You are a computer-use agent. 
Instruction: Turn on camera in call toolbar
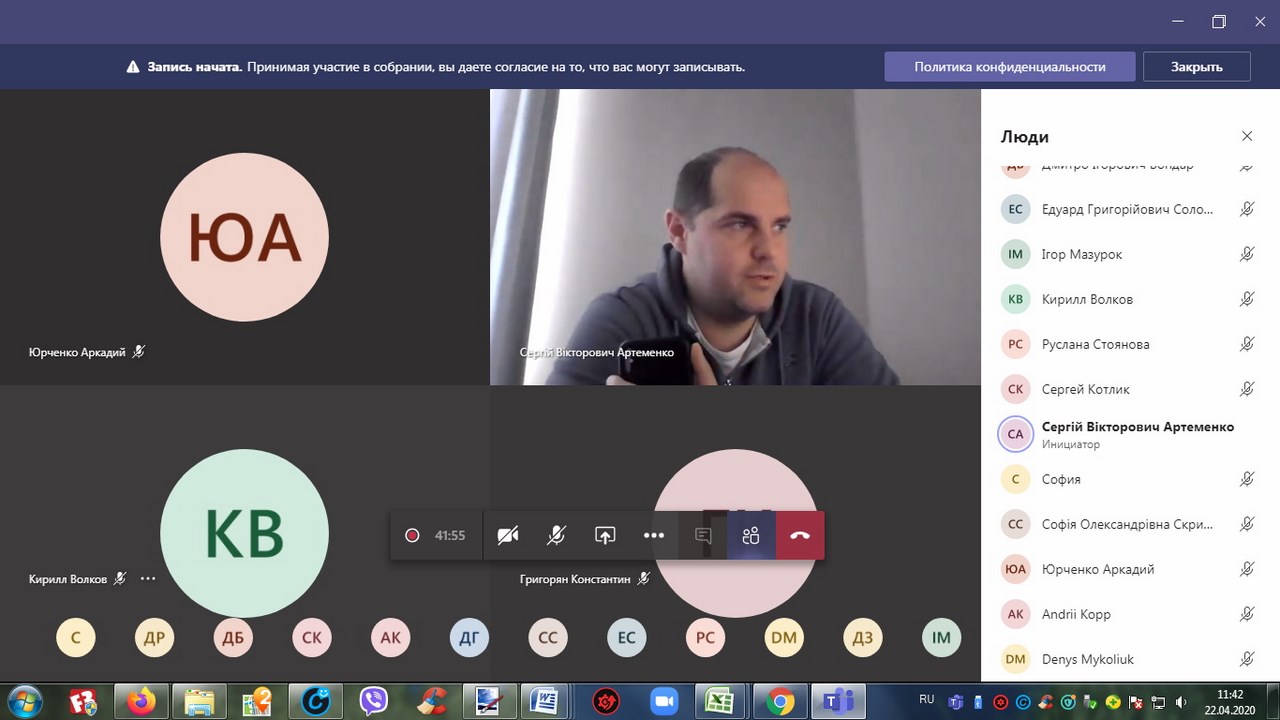(508, 535)
